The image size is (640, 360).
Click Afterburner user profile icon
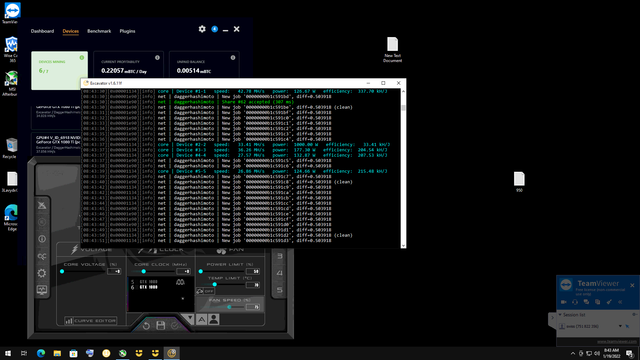pyautogui.click(x=213, y=319)
